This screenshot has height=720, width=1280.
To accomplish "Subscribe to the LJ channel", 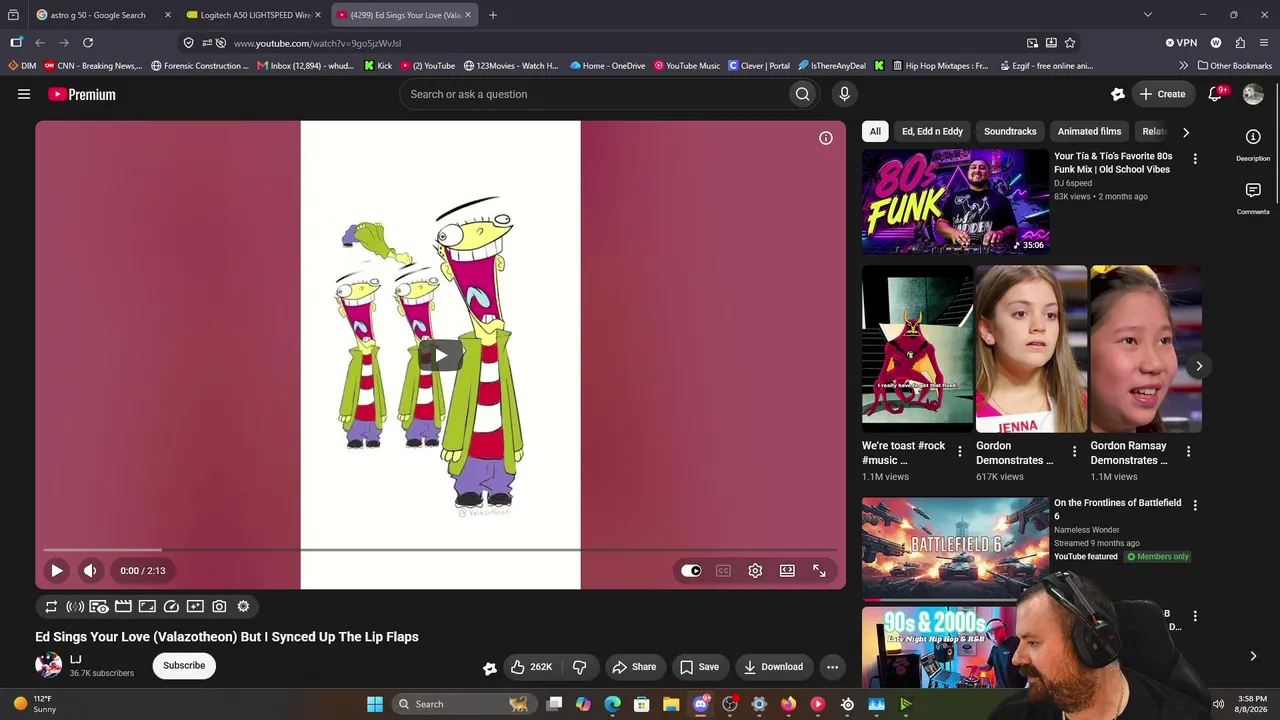I will (184, 666).
